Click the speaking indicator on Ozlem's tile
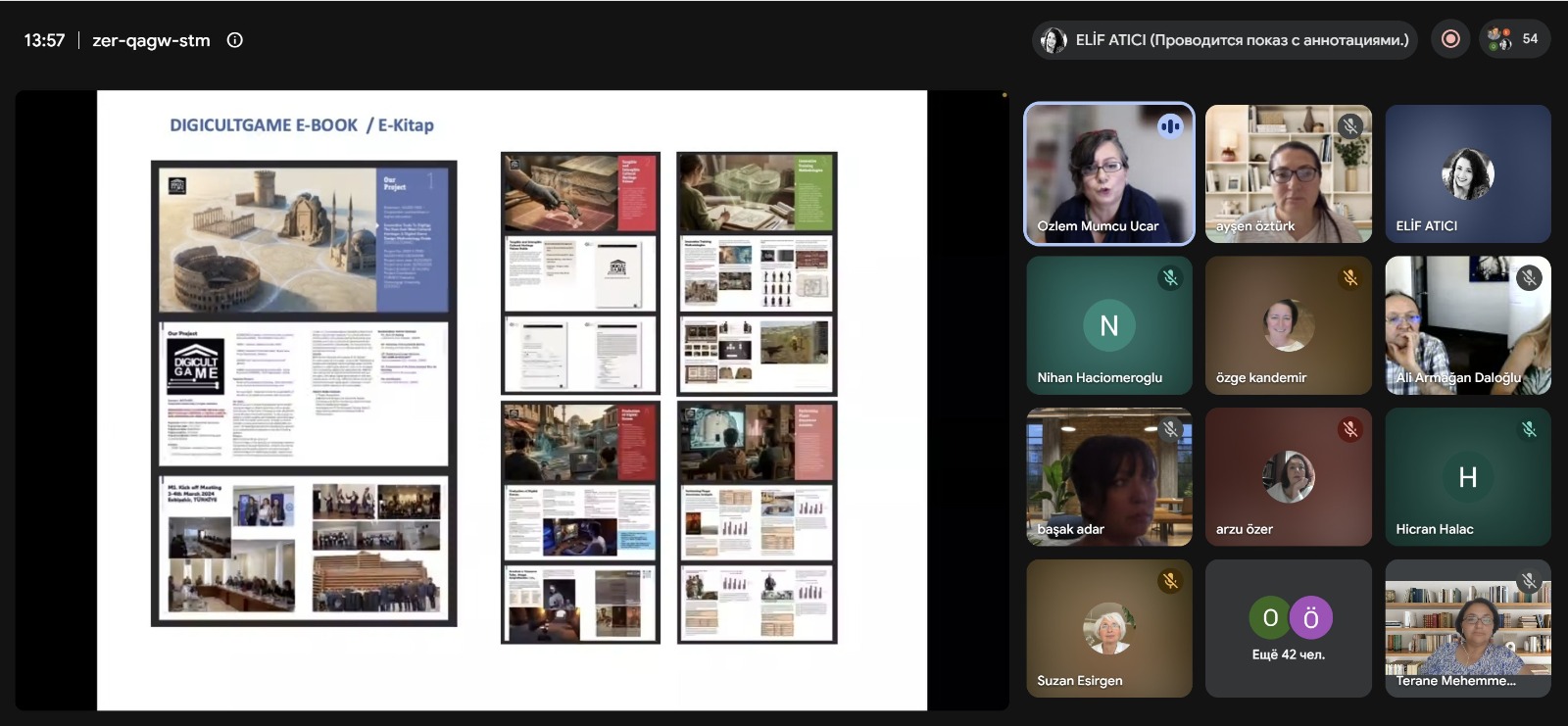Image resolution: width=1568 pixels, height=726 pixels. click(1170, 126)
